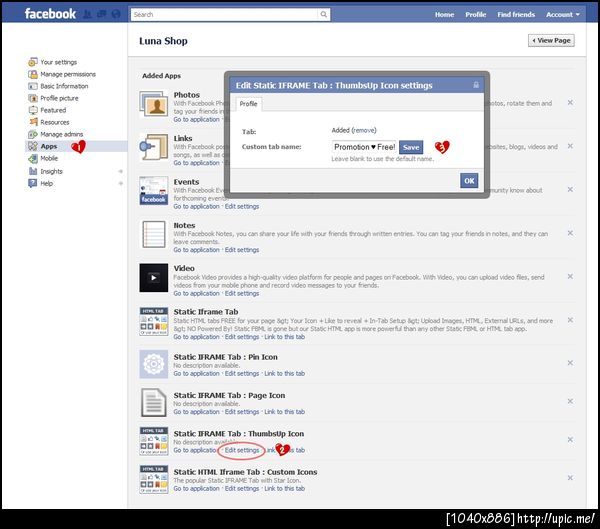This screenshot has height=529, width=600.
Task: Go to Profile in top navigation
Action: 476,15
